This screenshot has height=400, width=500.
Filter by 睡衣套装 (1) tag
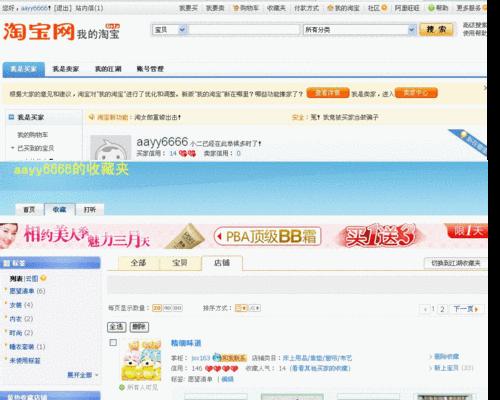pyautogui.click(x=27, y=347)
